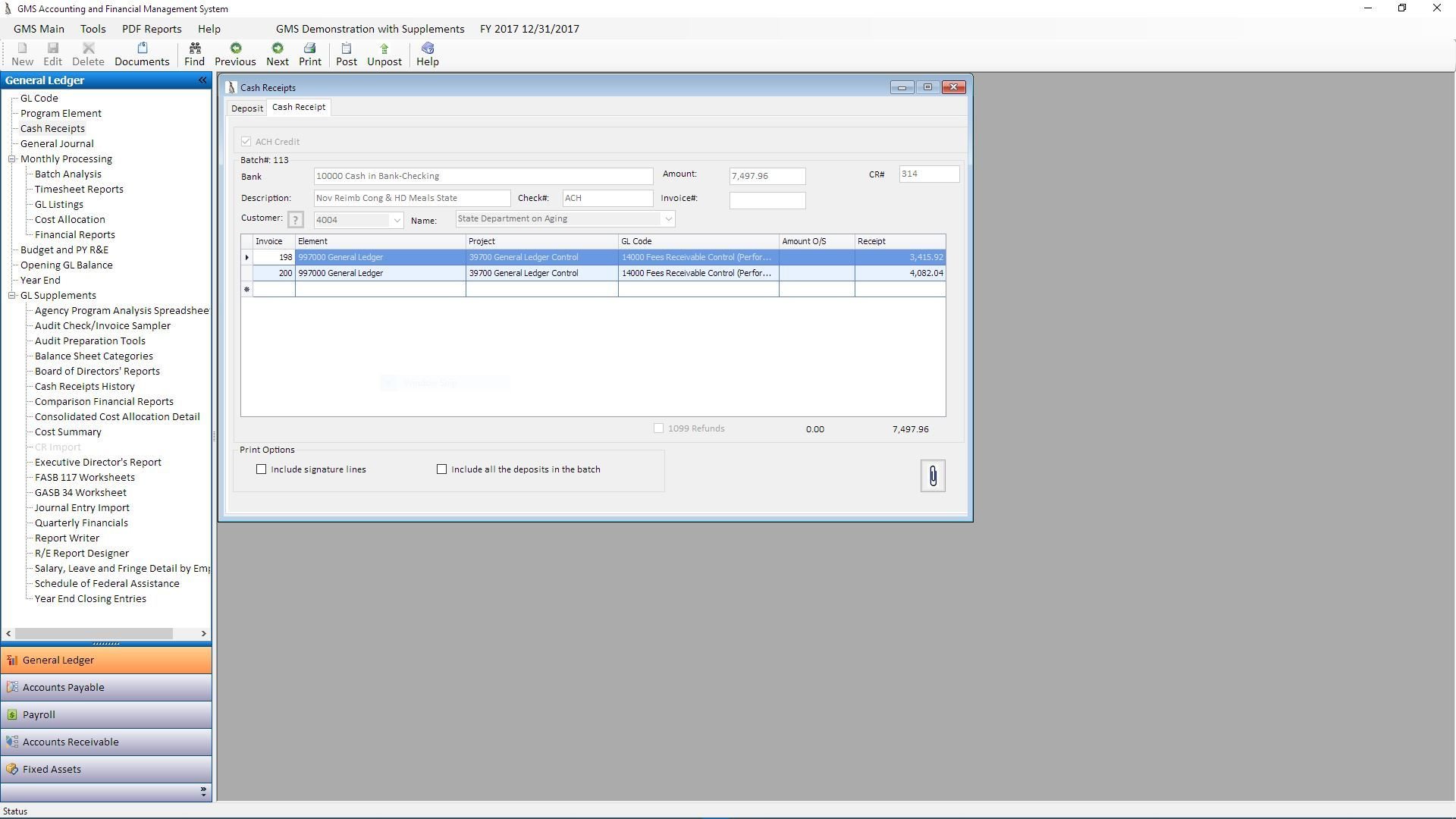The width and height of the screenshot is (1456, 819).
Task: Open the Customer 4004 dropdown
Action: click(x=397, y=221)
